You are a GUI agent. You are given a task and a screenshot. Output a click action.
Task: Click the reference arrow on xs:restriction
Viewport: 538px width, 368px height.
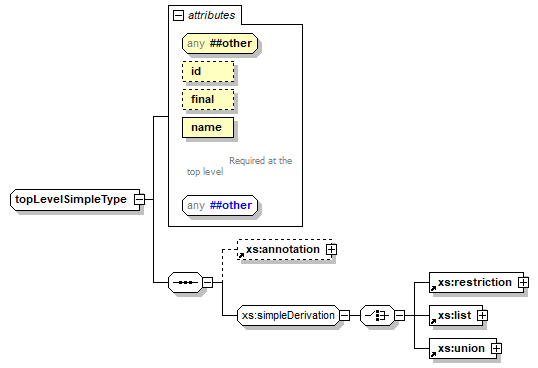[433, 288]
